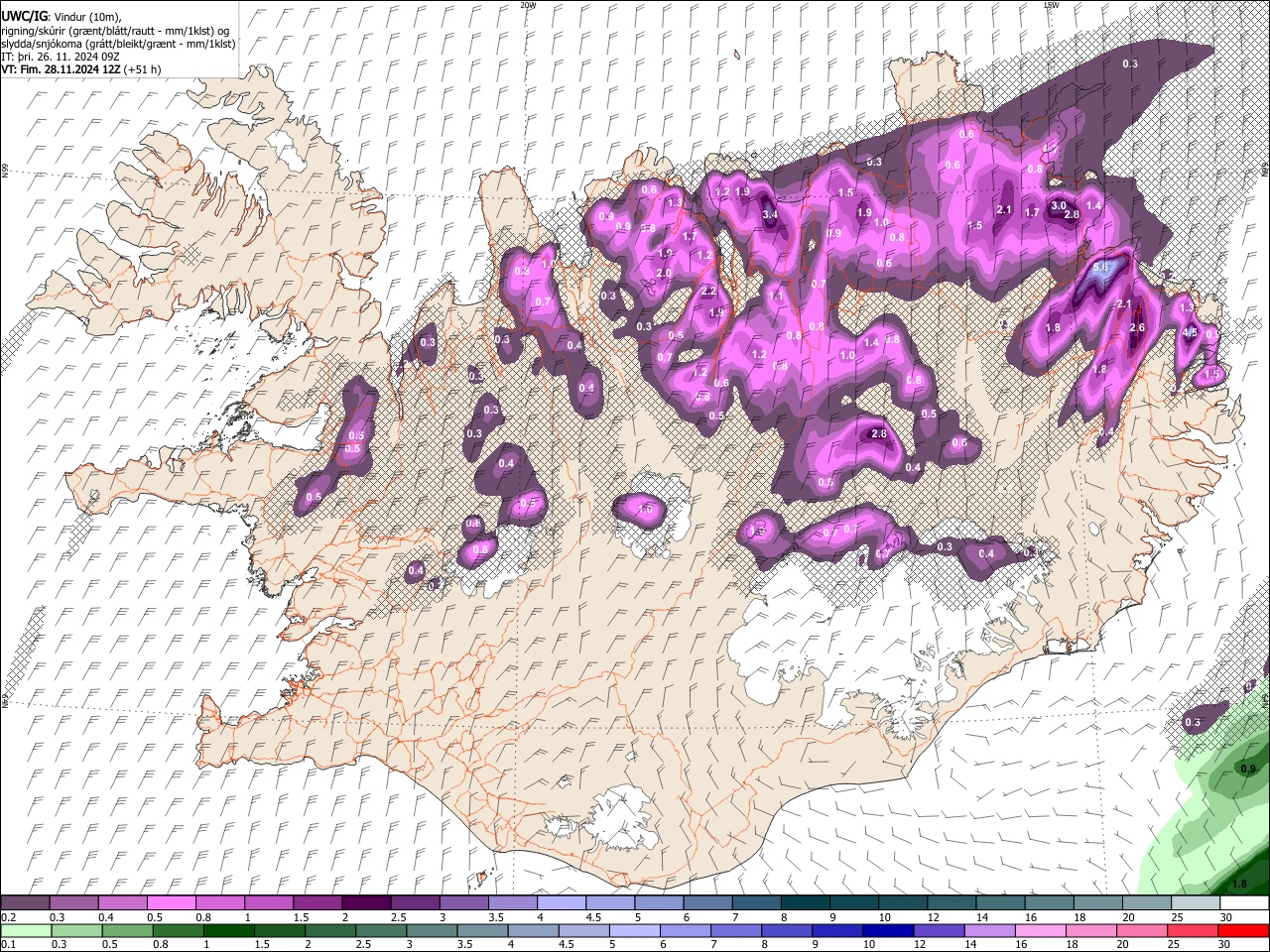
Task: Click the white snow swatch above 30
Action: [x=1244, y=902]
